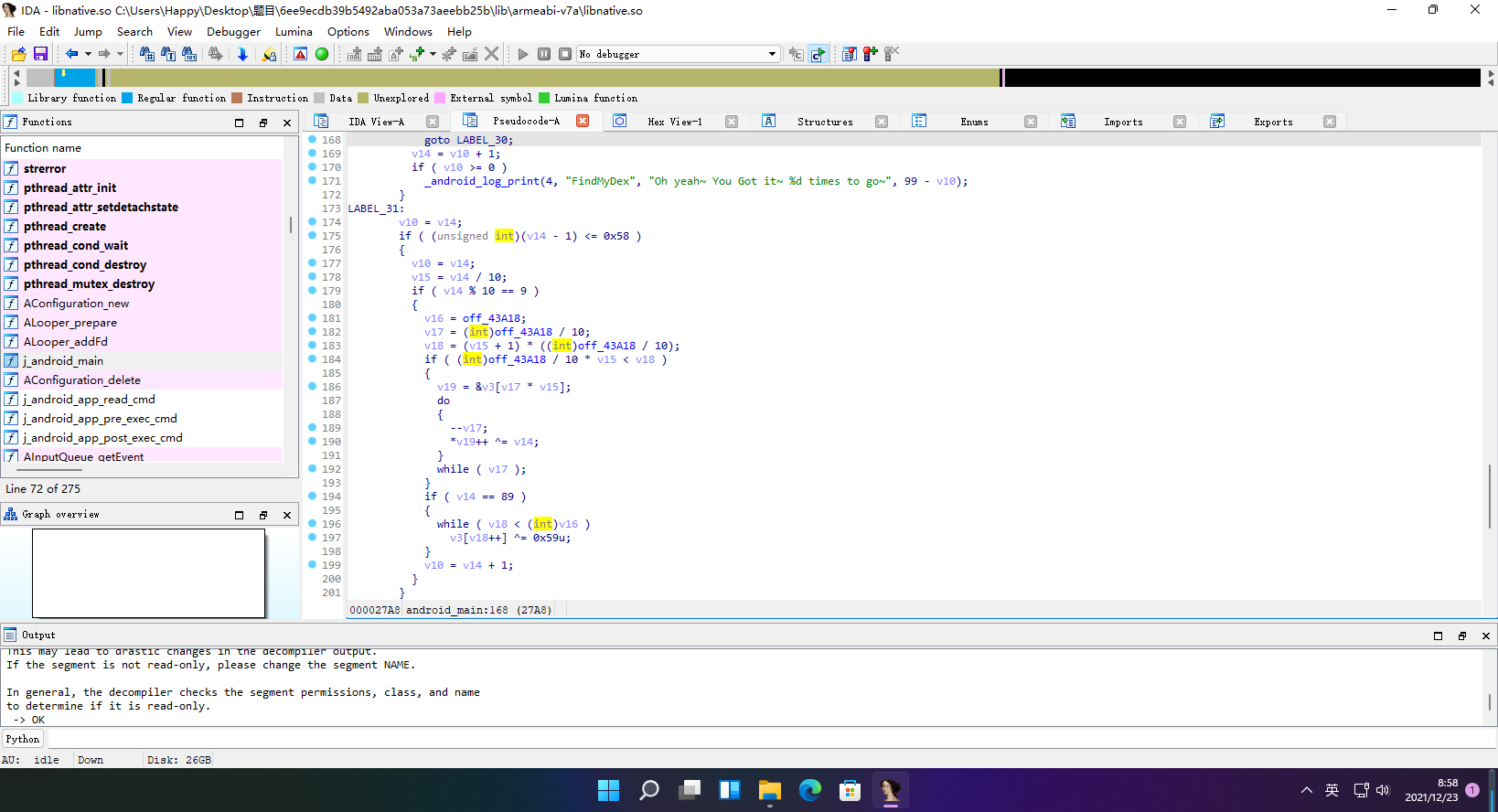Viewport: 1498px width, 812px height.
Task: Switch to the Hex View-1 tab
Action: pos(675,122)
